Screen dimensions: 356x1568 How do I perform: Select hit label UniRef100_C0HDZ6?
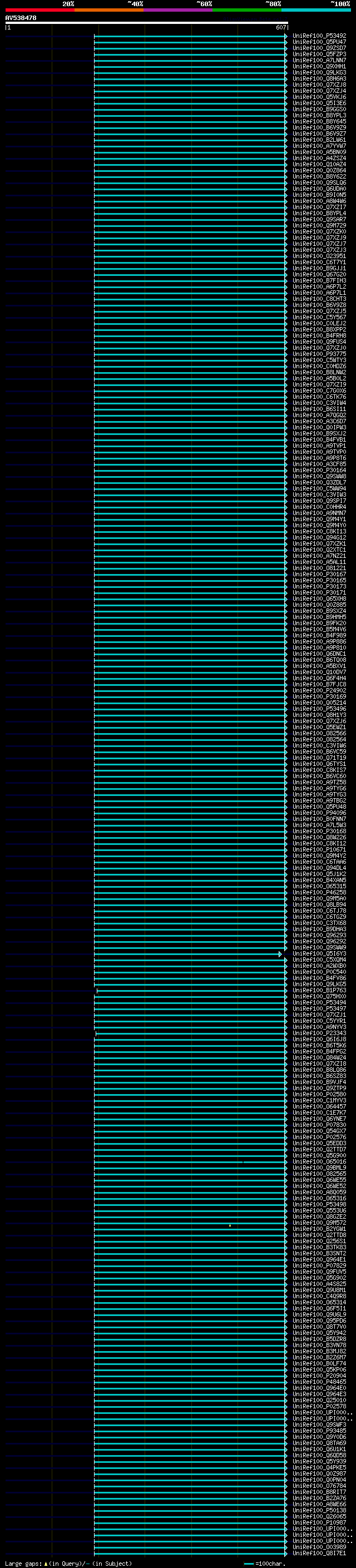click(x=319, y=366)
